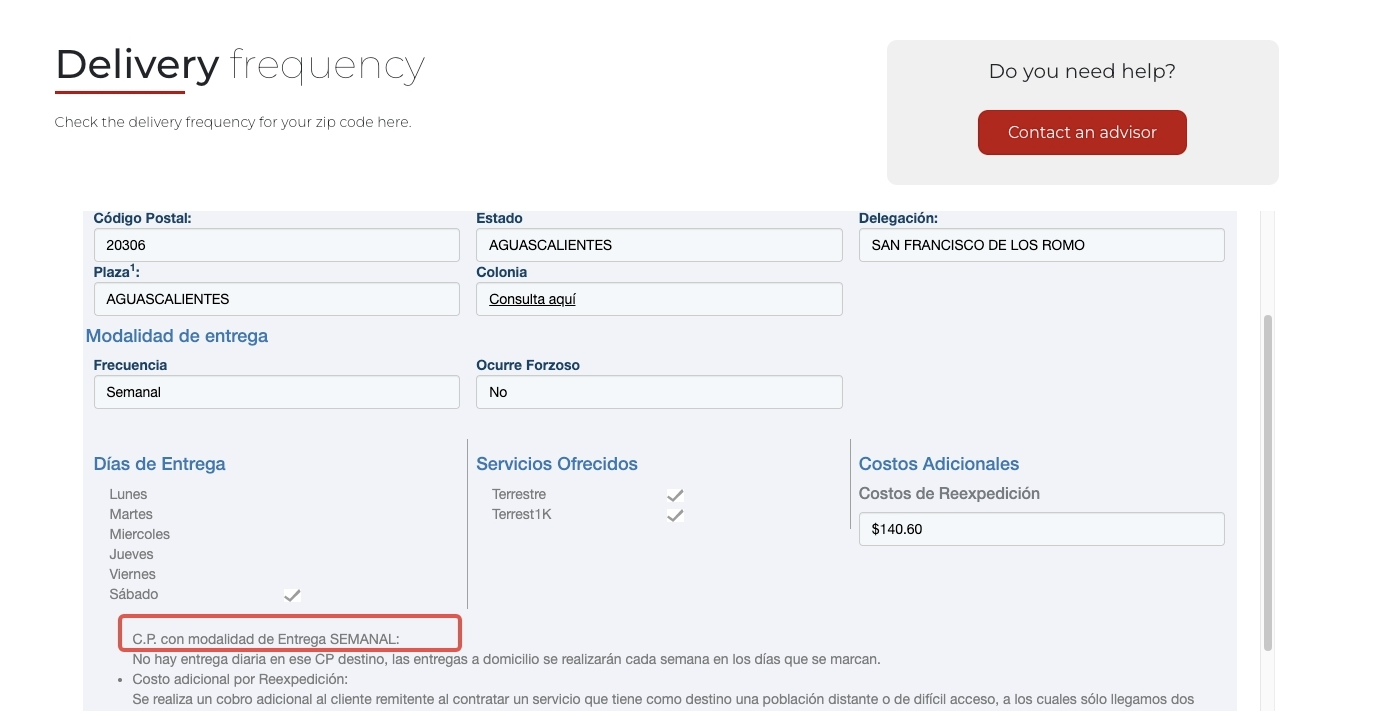Screen dimensions: 1391x722
Task: Click the Modalidad de entrega heading
Action: 177,336
